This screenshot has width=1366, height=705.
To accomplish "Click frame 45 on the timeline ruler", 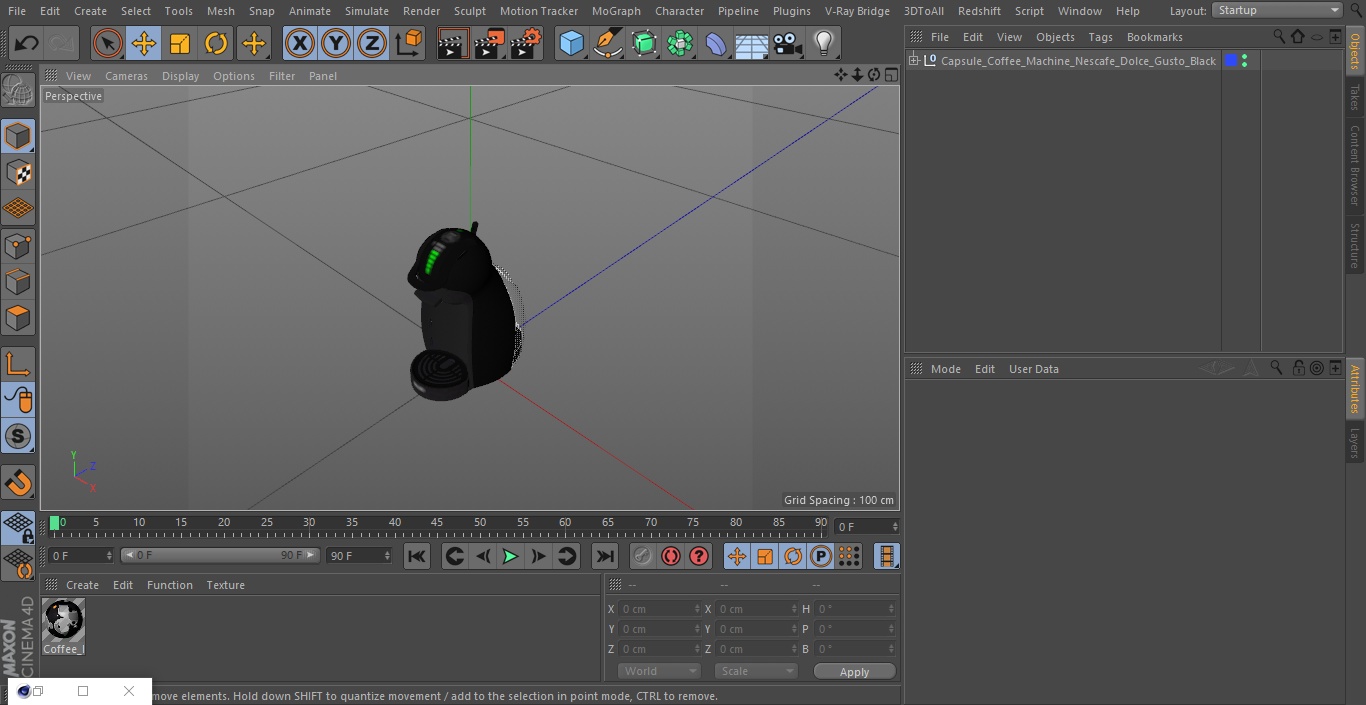I will 437,524.
